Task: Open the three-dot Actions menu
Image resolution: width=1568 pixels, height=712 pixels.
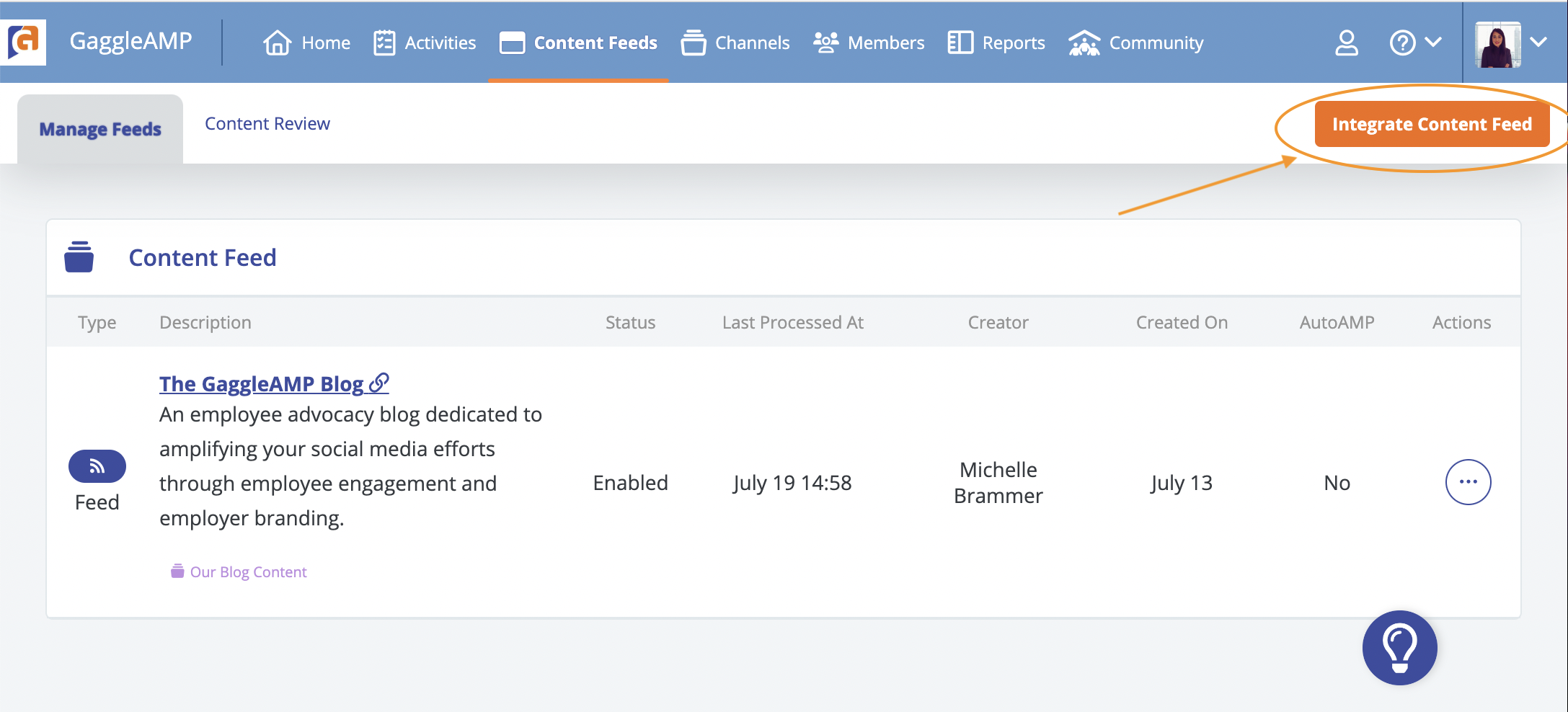Action: click(1468, 482)
